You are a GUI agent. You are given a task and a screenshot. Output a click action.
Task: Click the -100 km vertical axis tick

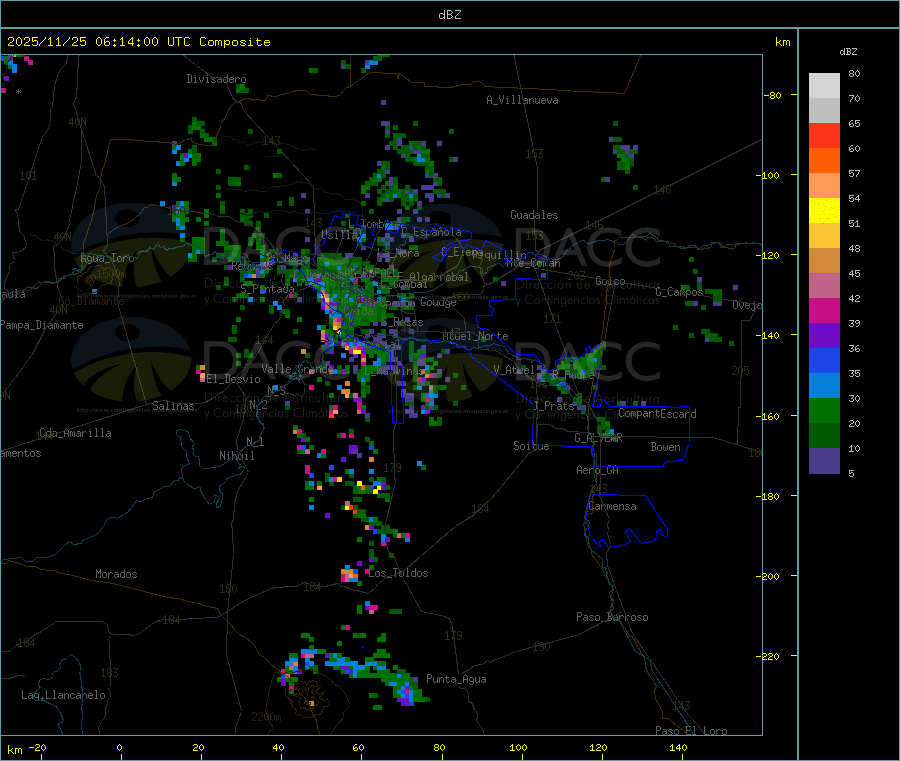[767, 175]
